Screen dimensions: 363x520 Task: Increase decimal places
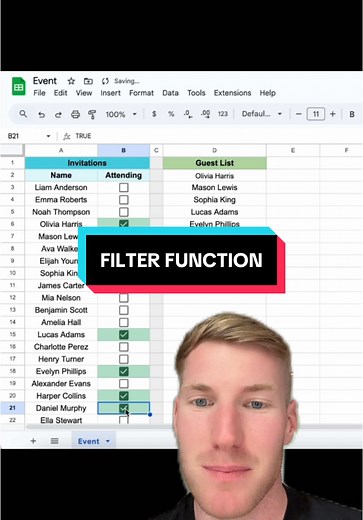click(206, 114)
